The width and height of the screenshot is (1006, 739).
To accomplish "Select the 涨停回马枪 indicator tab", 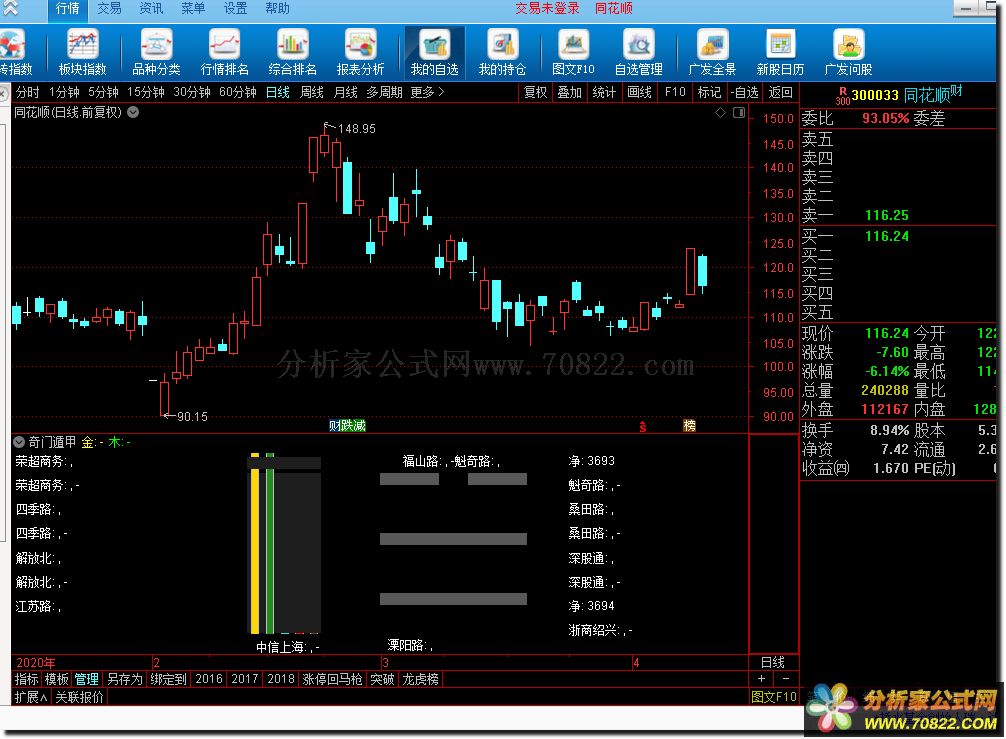I will tap(332, 679).
